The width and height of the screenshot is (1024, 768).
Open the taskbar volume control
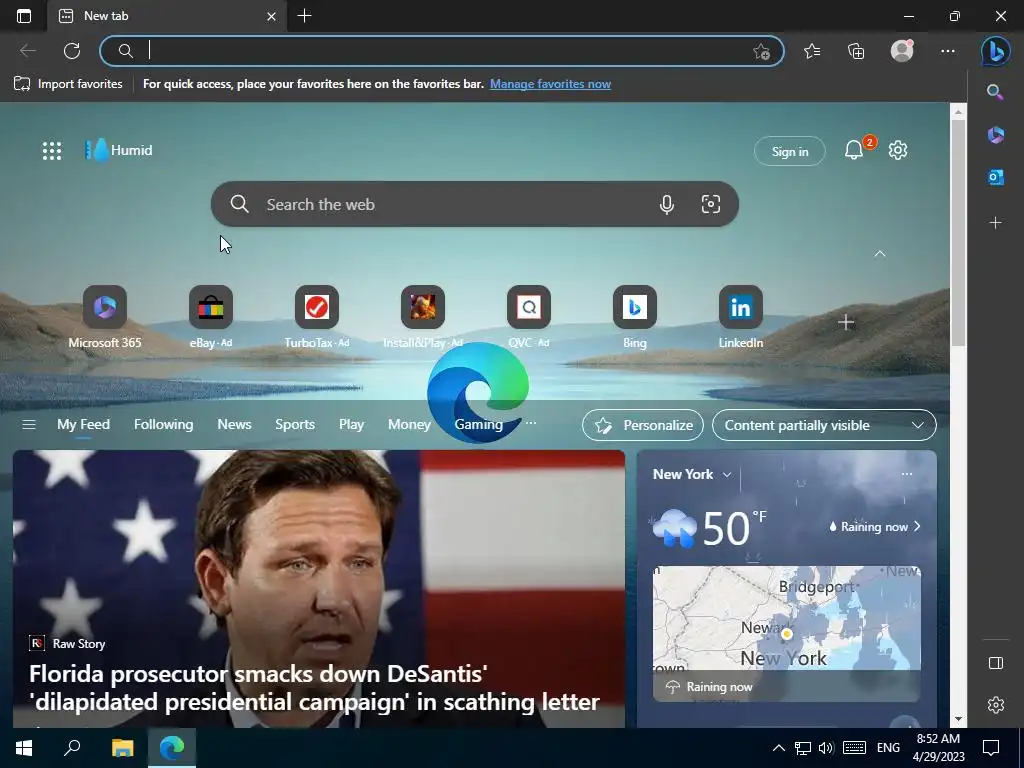[826, 748]
